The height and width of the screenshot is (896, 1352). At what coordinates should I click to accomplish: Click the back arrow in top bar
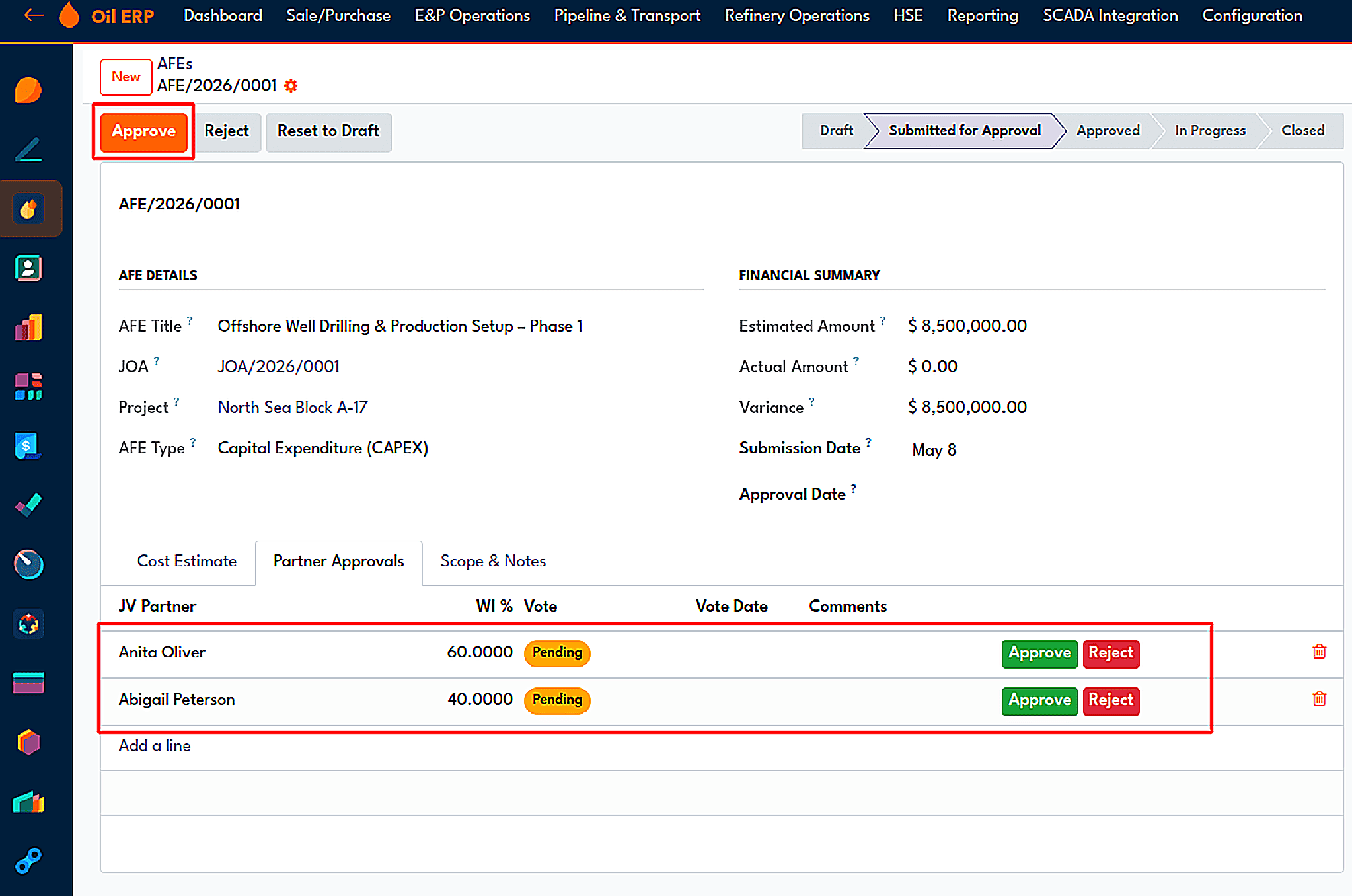33,15
